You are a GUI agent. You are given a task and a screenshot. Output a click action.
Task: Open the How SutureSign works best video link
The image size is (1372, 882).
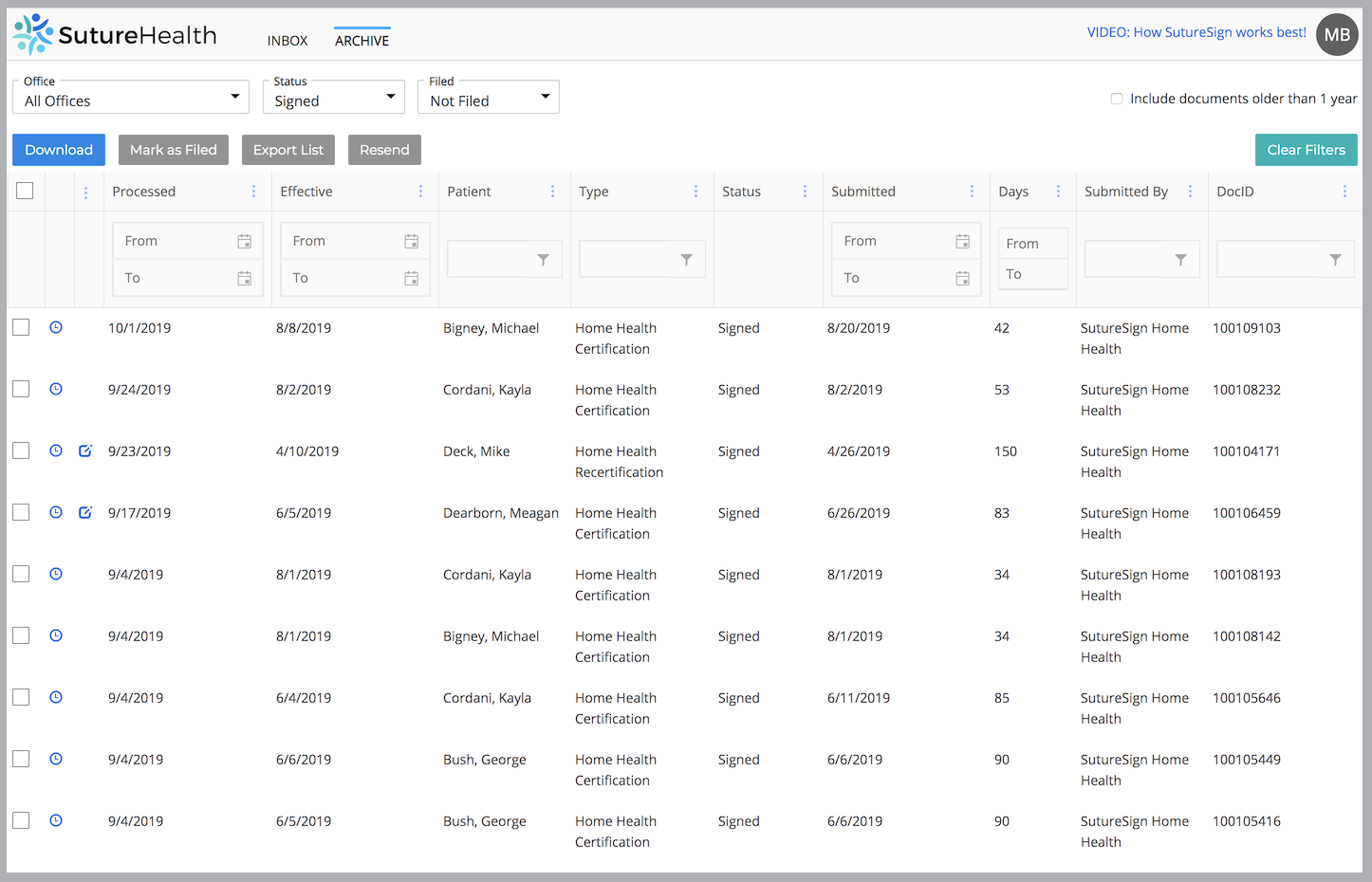[x=1196, y=32]
